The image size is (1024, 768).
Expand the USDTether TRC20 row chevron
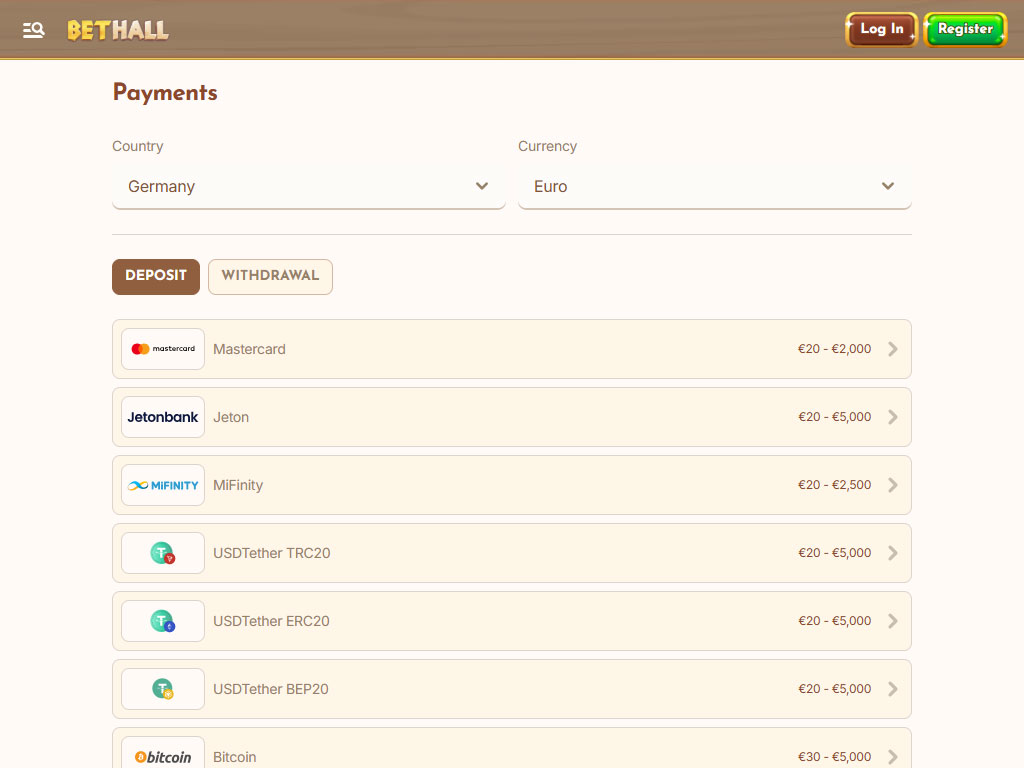coord(893,553)
